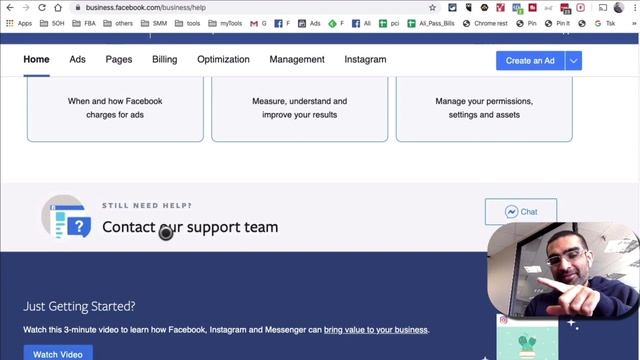Image resolution: width=640 pixels, height=360 pixels.
Task: Switch to the Pages tab
Action: [x=119, y=60]
